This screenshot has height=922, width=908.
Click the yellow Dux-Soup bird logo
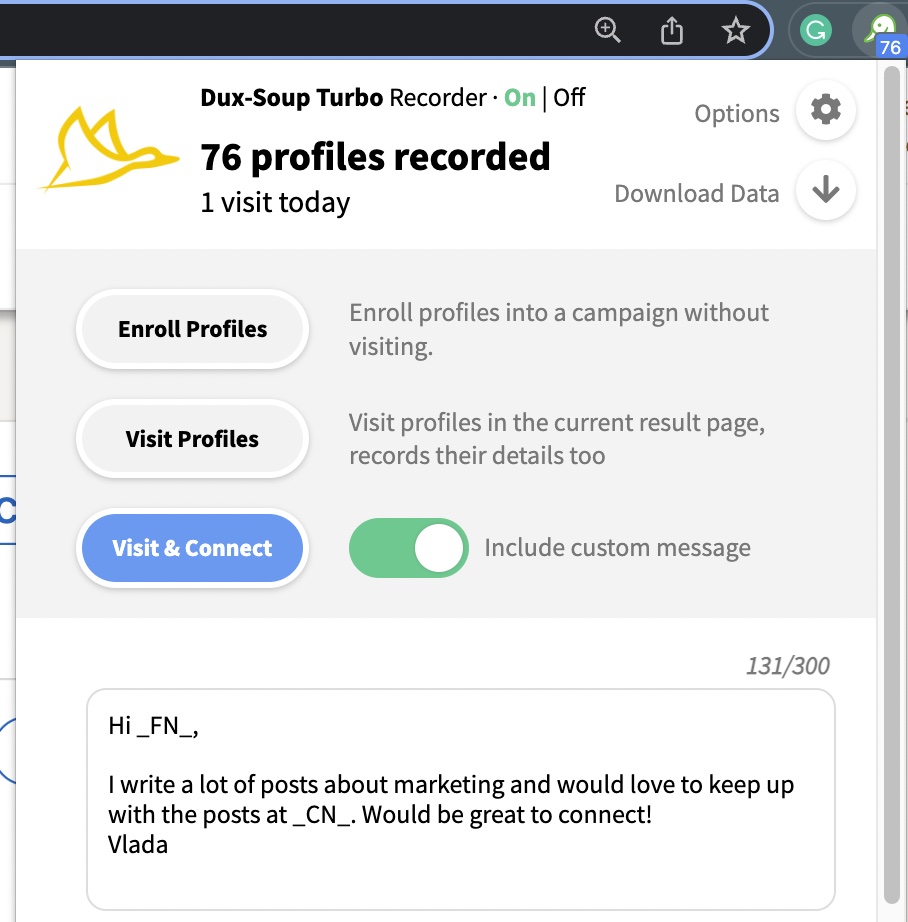tap(109, 149)
